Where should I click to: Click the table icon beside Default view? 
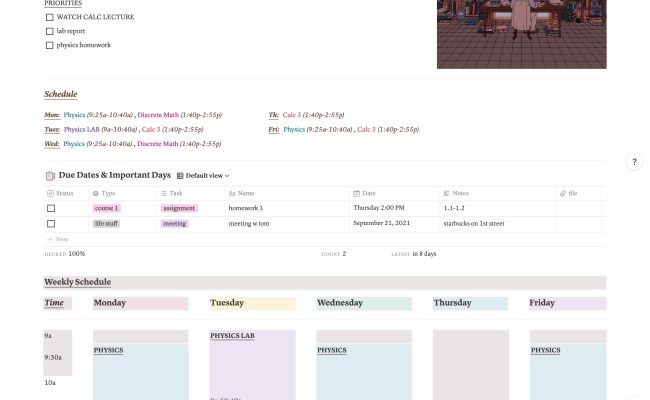[x=180, y=176]
